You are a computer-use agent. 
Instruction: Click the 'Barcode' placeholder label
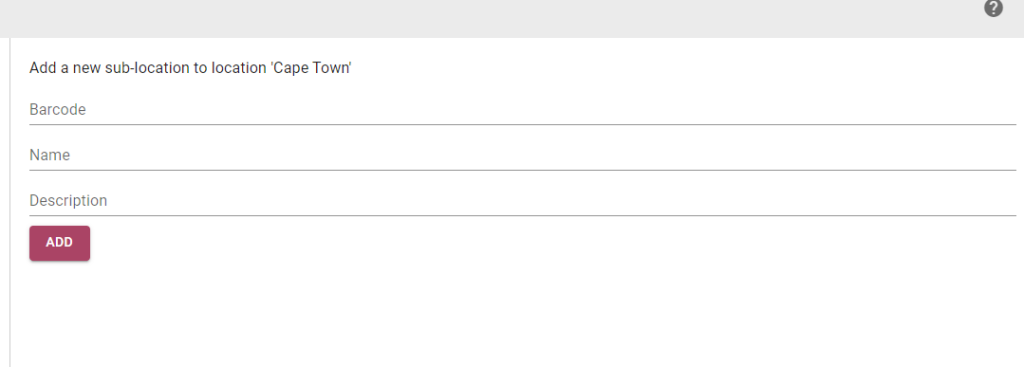pyautogui.click(x=57, y=110)
